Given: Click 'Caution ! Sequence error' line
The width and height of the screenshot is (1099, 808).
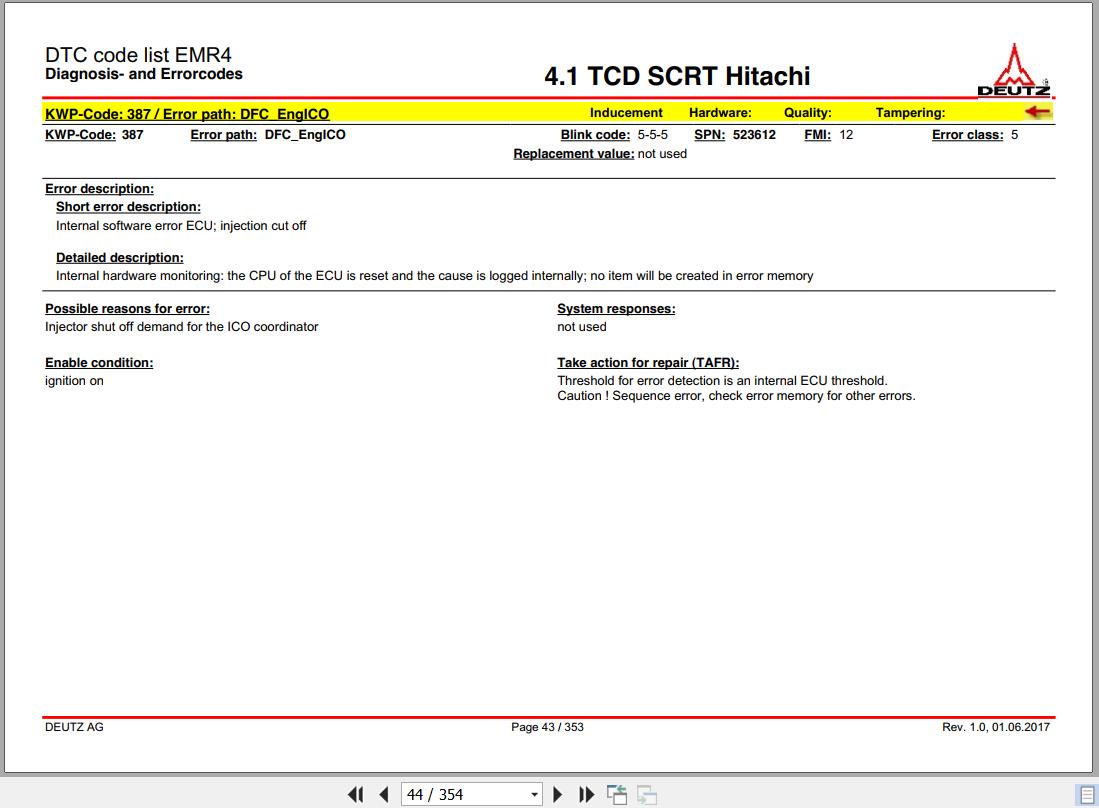Looking at the screenshot, I should [736, 396].
